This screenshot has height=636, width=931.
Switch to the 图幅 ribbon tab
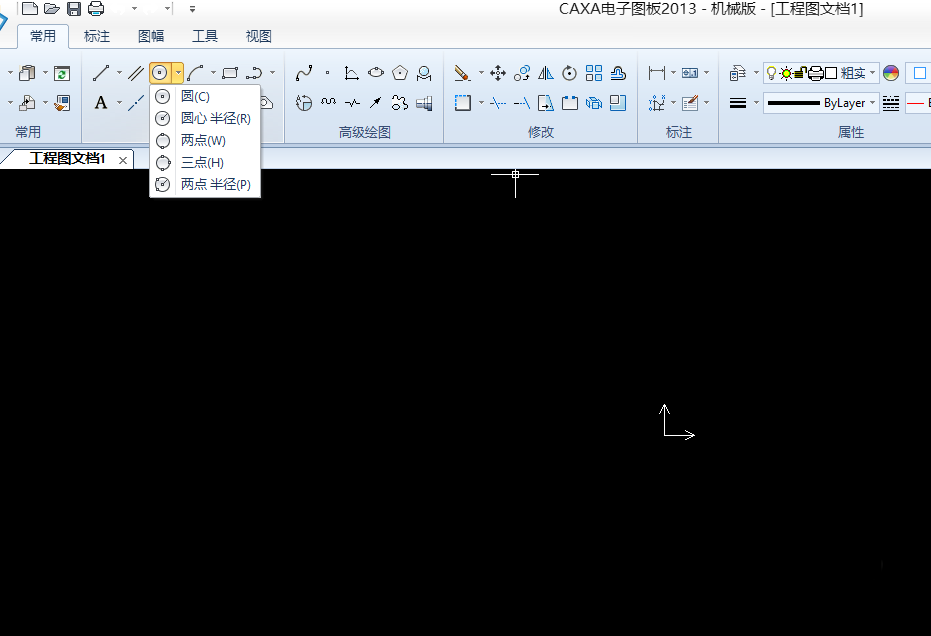coord(151,36)
